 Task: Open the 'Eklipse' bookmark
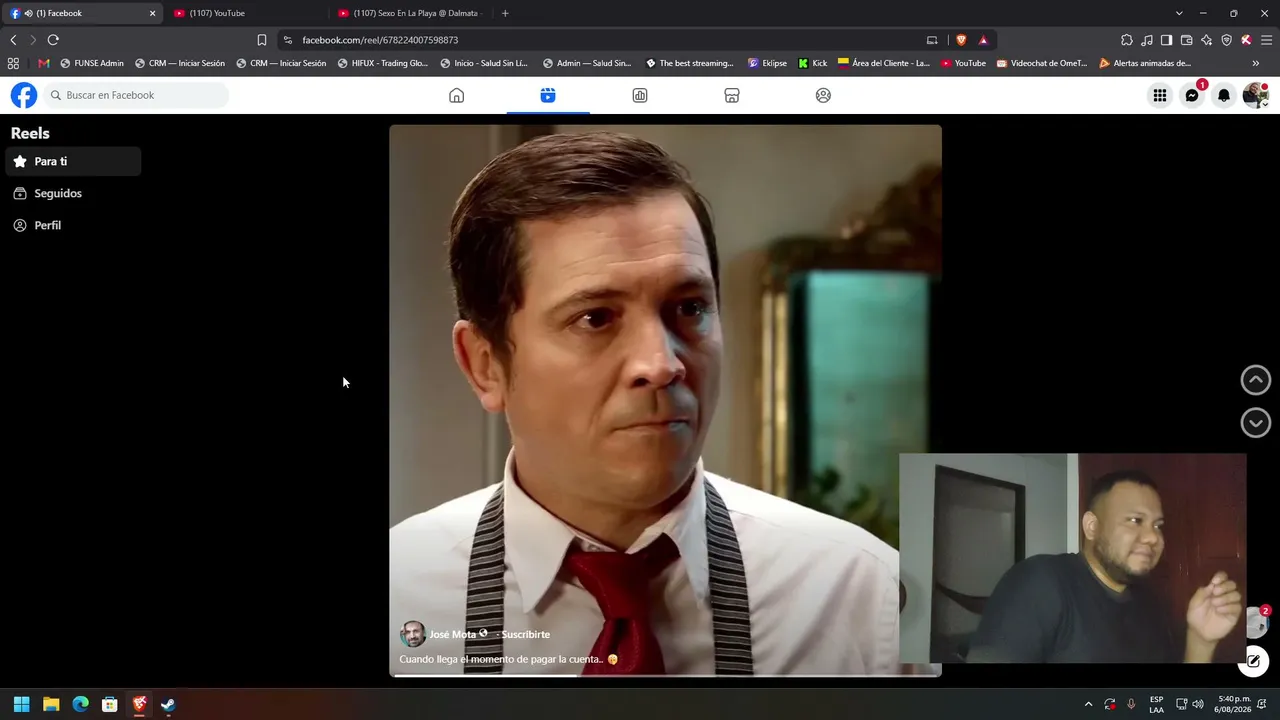tap(767, 63)
